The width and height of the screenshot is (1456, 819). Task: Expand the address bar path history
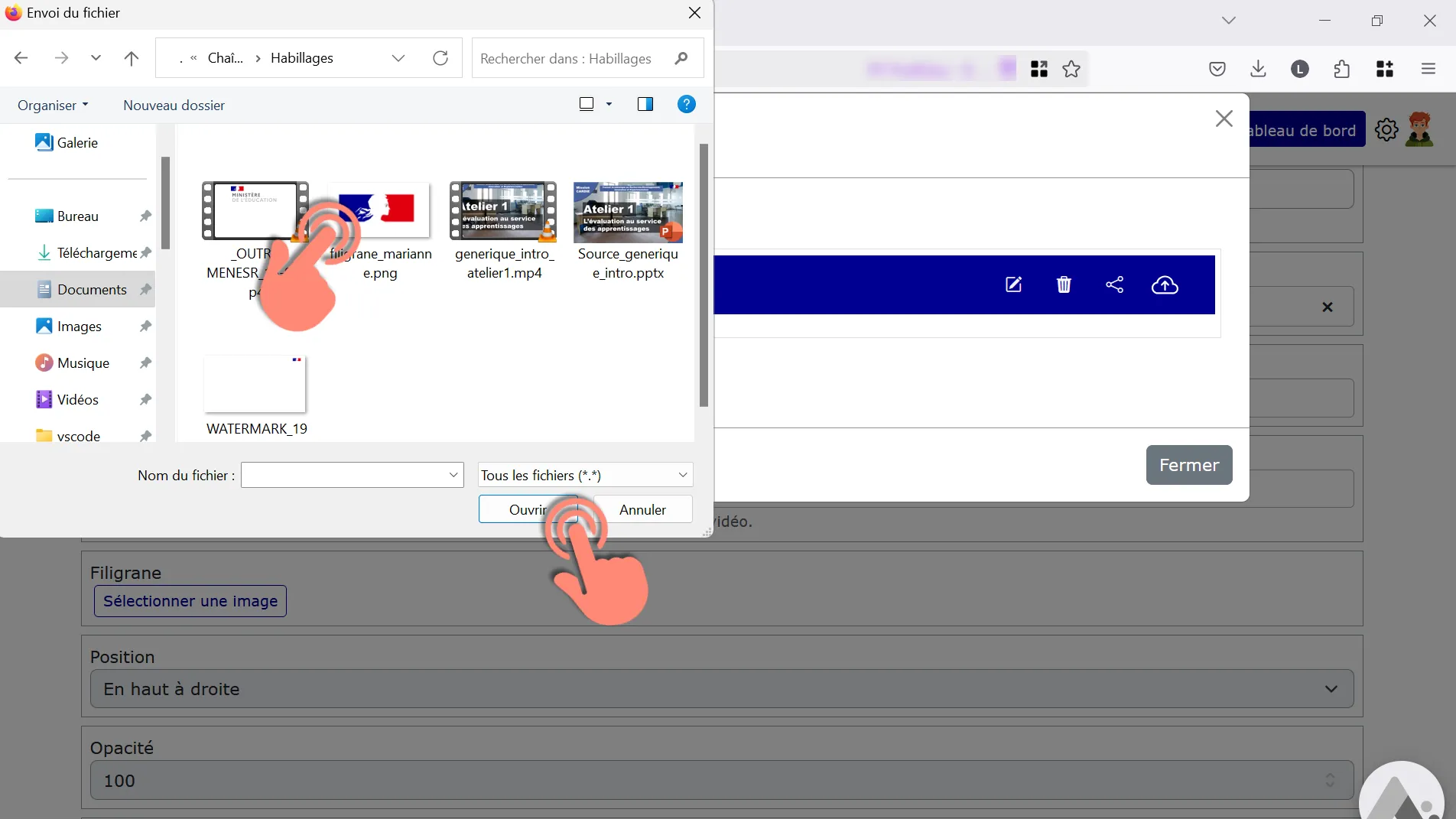point(398,58)
